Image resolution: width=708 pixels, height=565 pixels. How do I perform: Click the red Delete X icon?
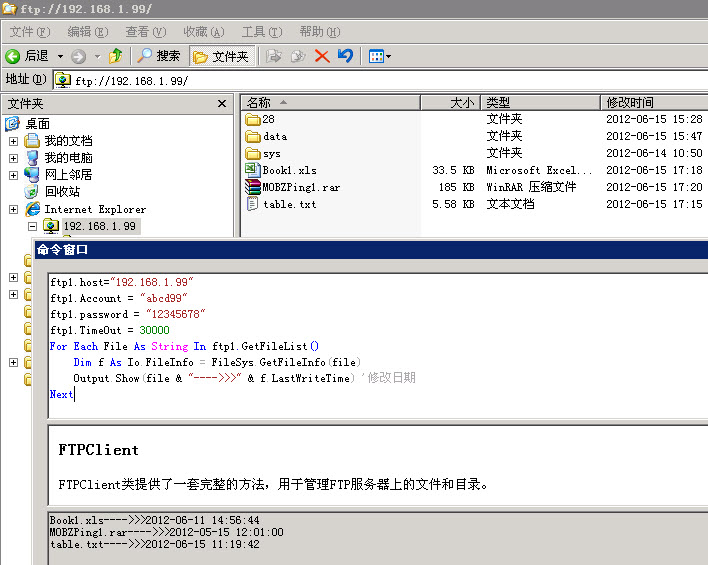click(322, 56)
